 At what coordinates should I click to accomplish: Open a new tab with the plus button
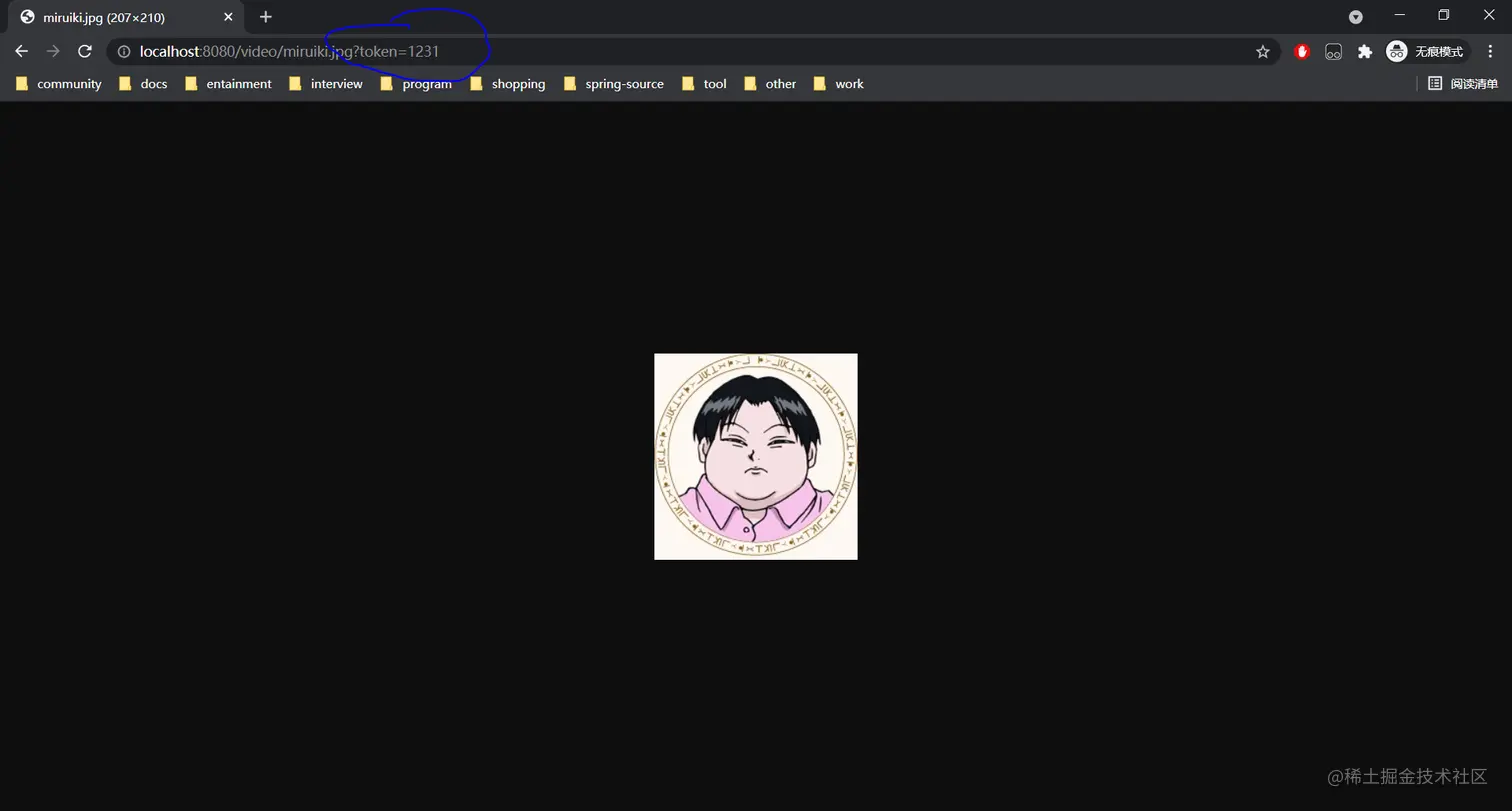pyautogui.click(x=265, y=16)
